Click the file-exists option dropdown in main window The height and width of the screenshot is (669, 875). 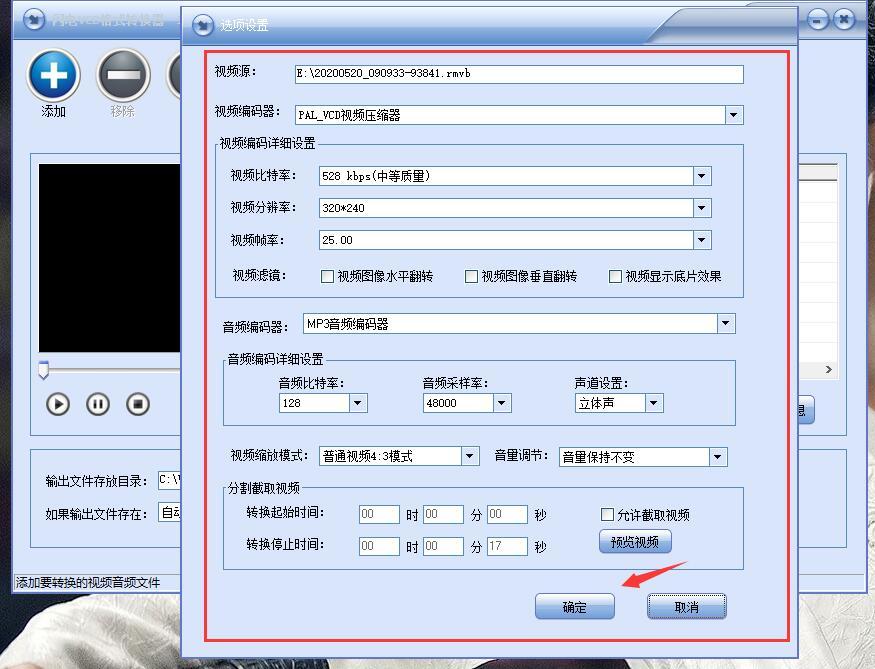pyautogui.click(x=170, y=512)
